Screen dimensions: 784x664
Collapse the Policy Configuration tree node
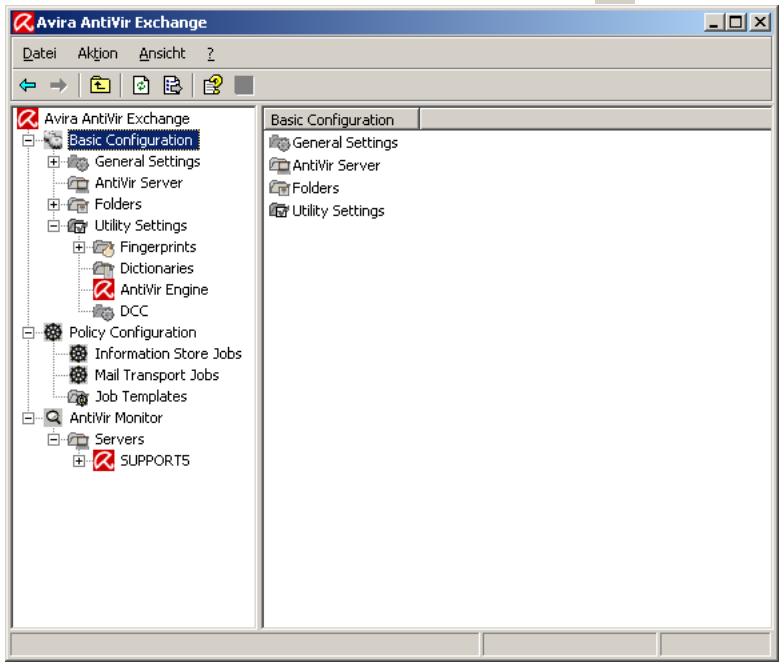tap(28, 332)
